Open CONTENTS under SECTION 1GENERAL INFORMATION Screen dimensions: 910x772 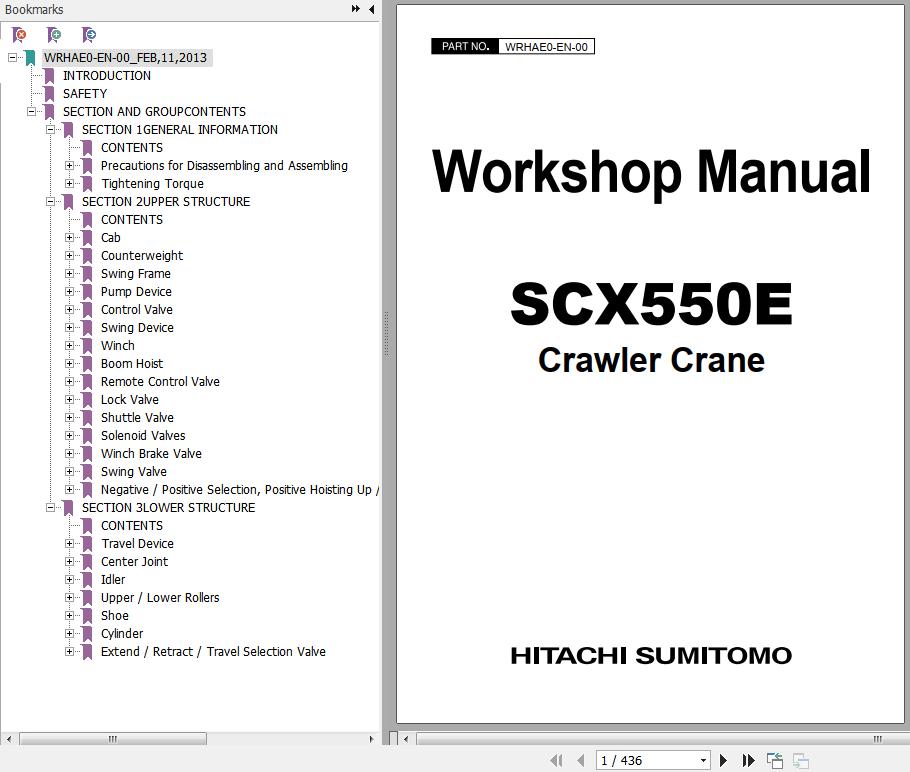(x=132, y=147)
